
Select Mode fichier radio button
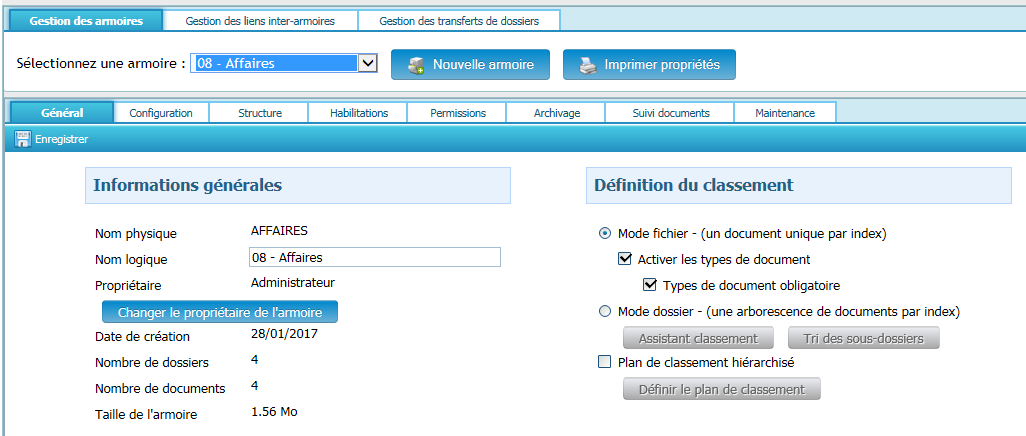[x=605, y=234]
